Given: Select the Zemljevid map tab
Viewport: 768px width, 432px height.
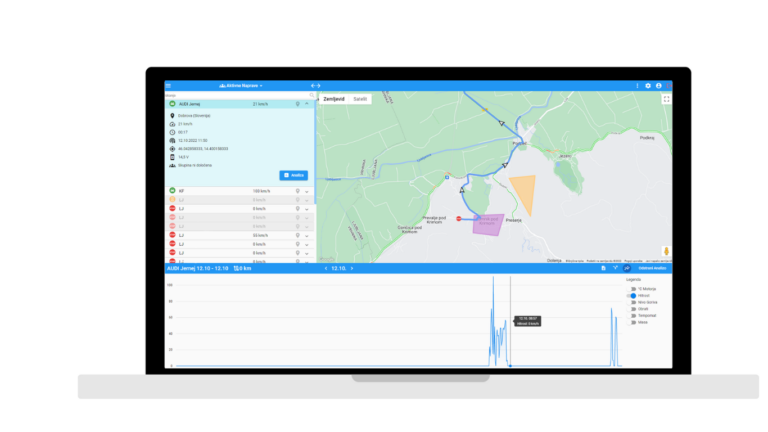Looking at the screenshot, I should point(333,99).
